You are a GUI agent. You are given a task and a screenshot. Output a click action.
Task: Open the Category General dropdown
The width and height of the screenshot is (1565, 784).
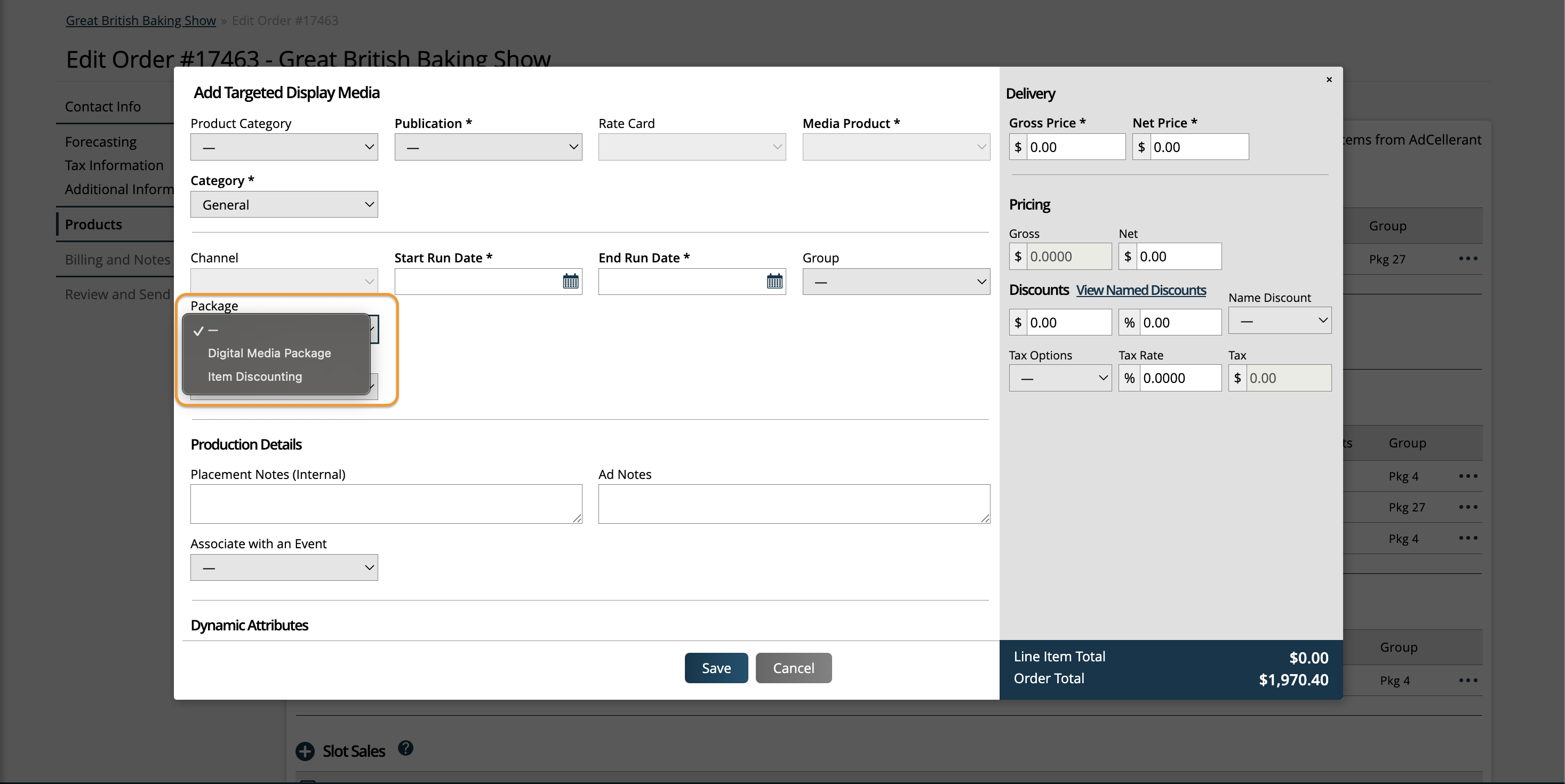pyautogui.click(x=284, y=205)
